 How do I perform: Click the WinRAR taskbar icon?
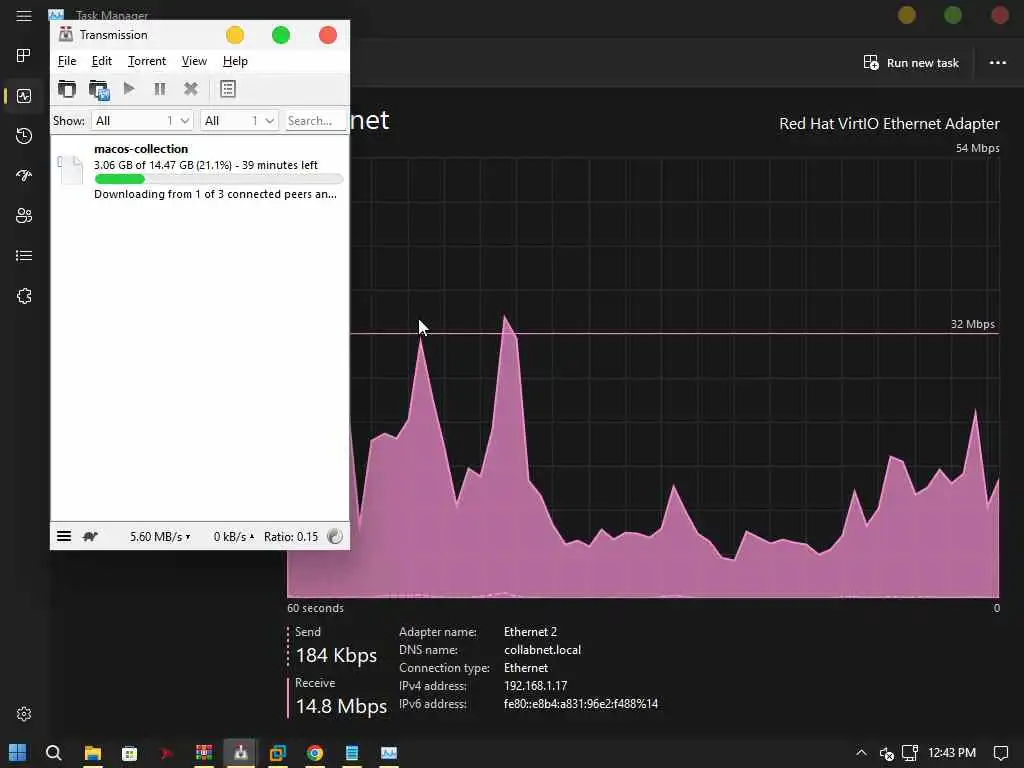(204, 753)
